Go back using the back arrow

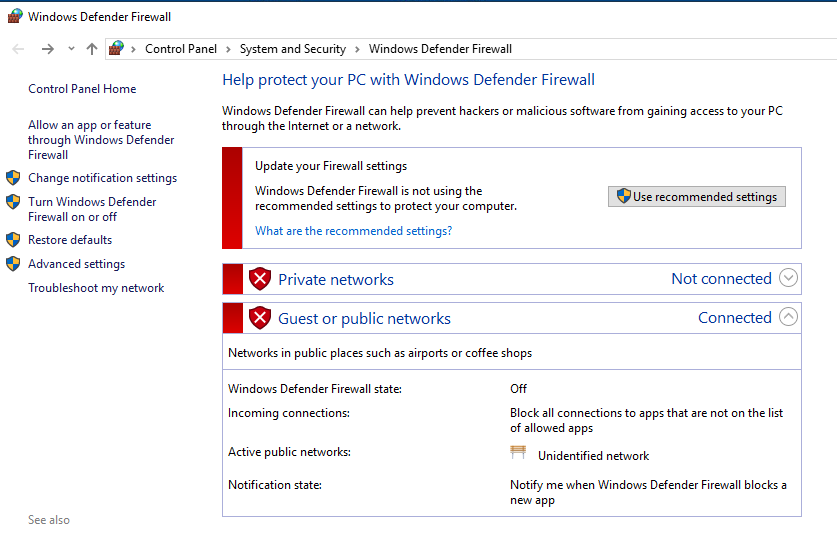(18, 49)
